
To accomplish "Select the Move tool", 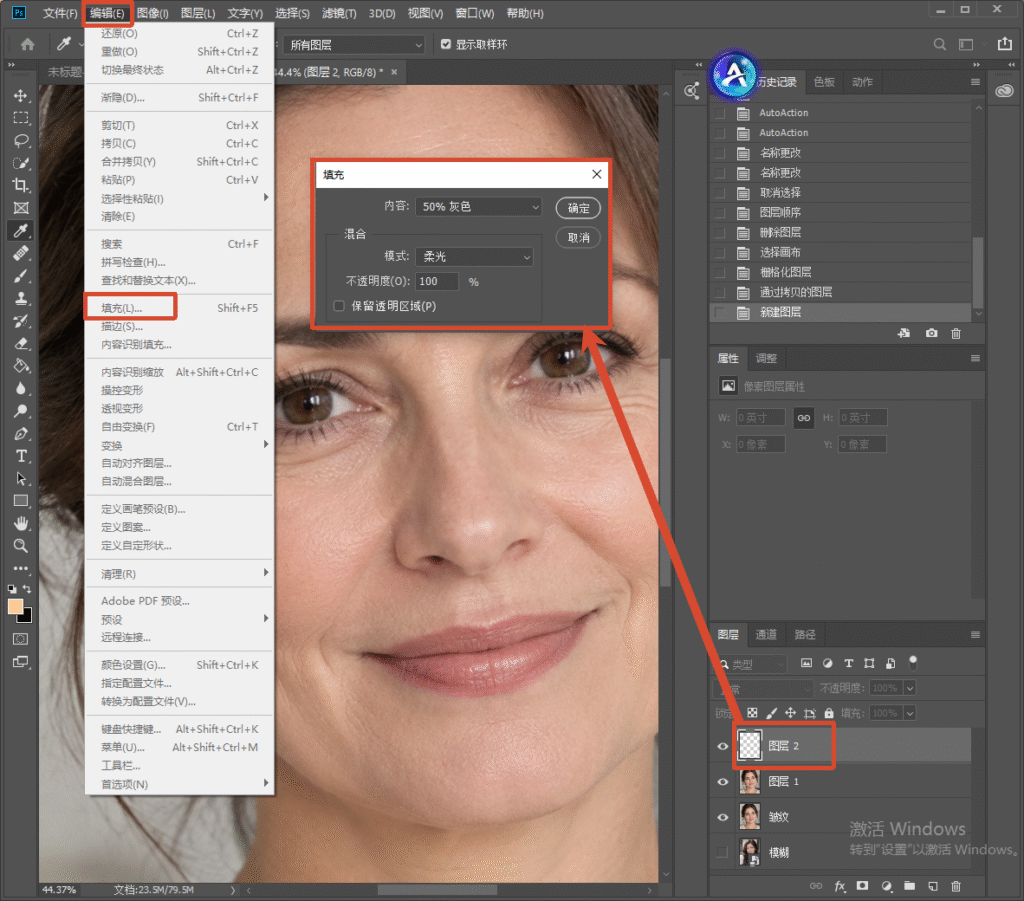I will (x=21, y=96).
